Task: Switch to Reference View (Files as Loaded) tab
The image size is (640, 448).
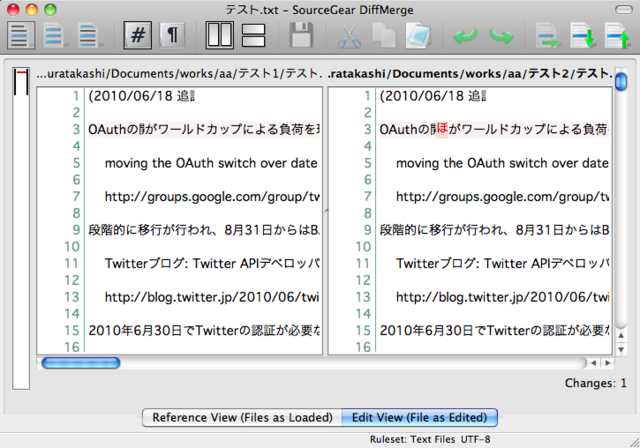Action: point(242,417)
